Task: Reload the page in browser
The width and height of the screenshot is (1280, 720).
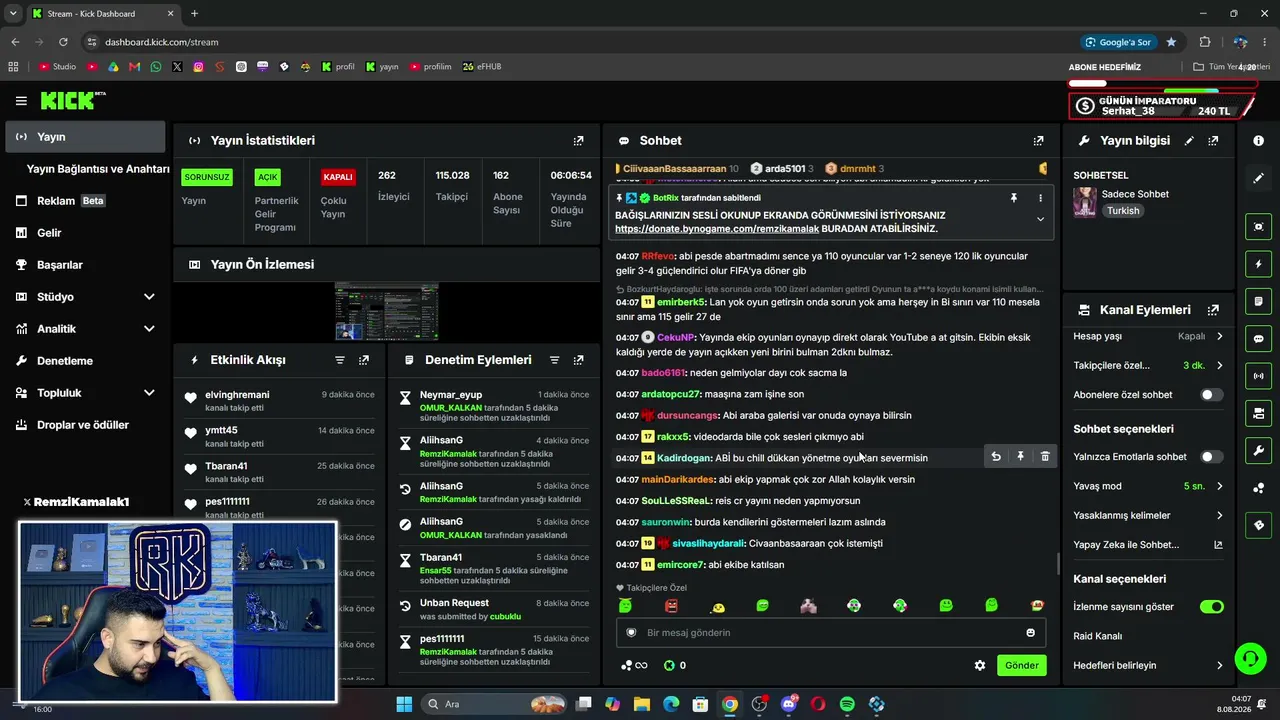Action: pos(63,42)
